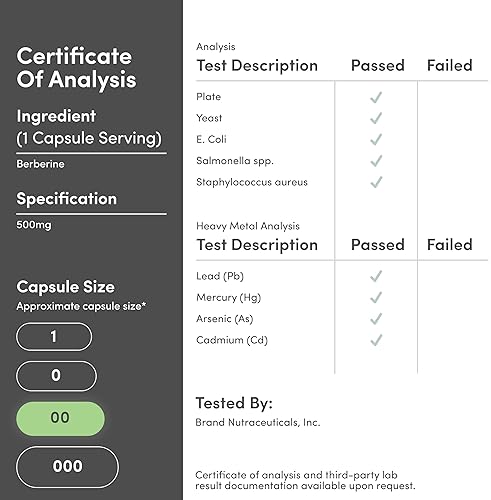
Task: Click the 500mg specification value
Action: tap(34, 225)
